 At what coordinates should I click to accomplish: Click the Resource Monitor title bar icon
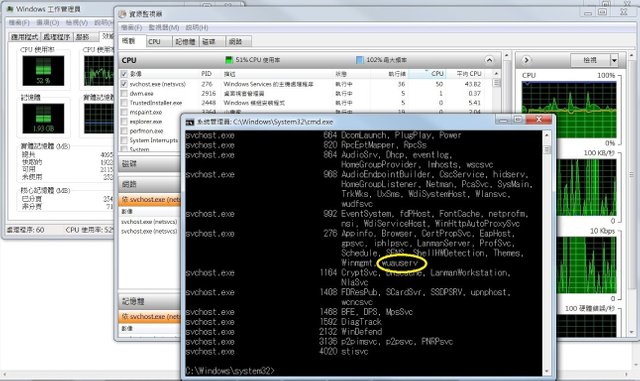(x=122, y=14)
